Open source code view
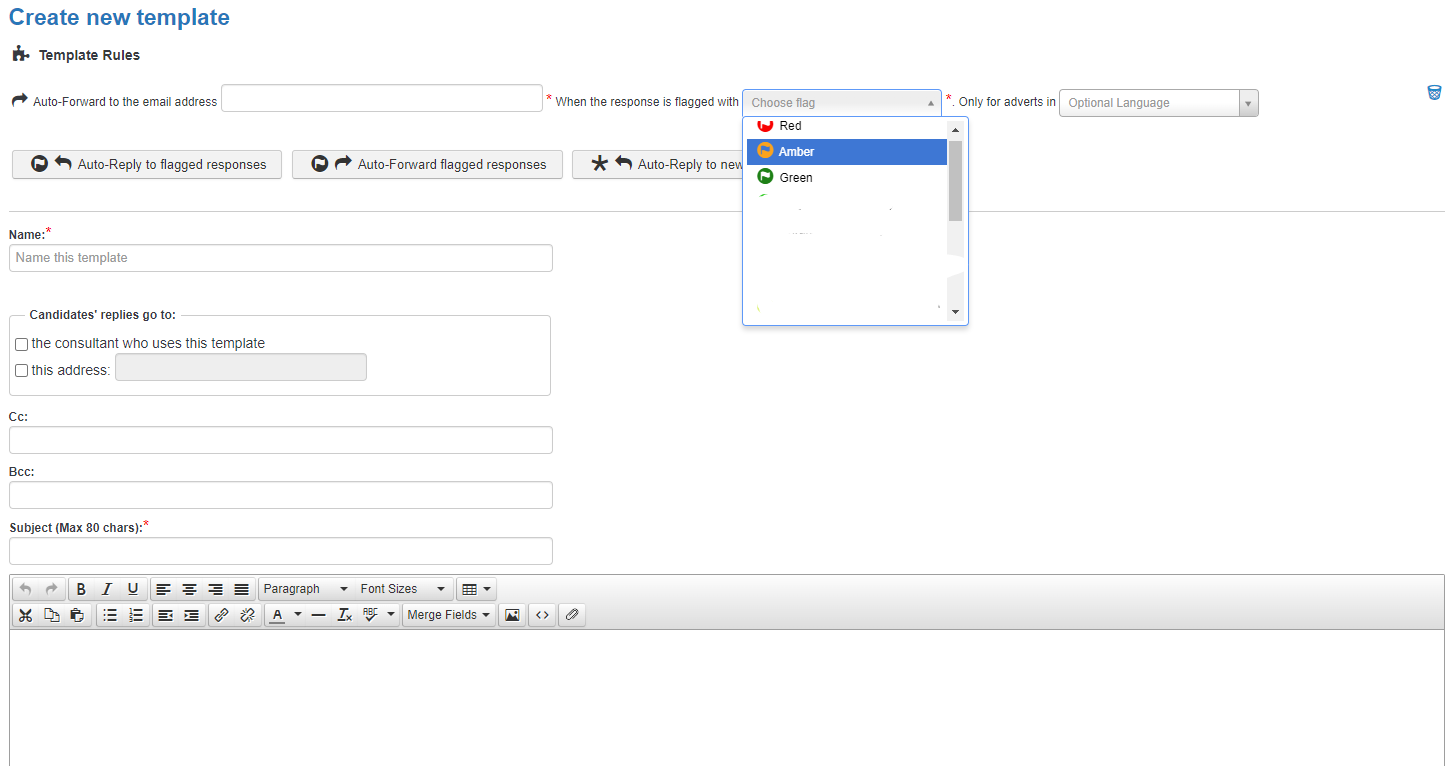Screen dimensions: 1452x766 pyautogui.click(x=542, y=615)
